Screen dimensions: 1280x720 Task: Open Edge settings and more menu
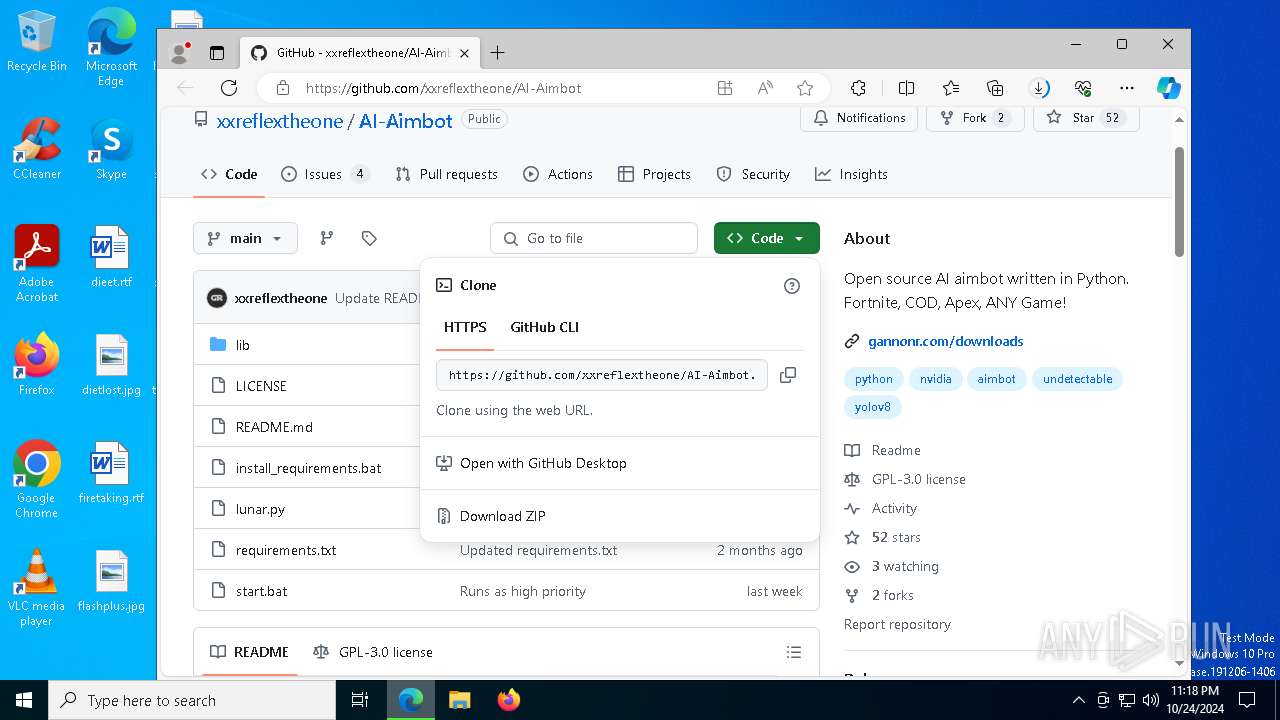coord(1127,88)
